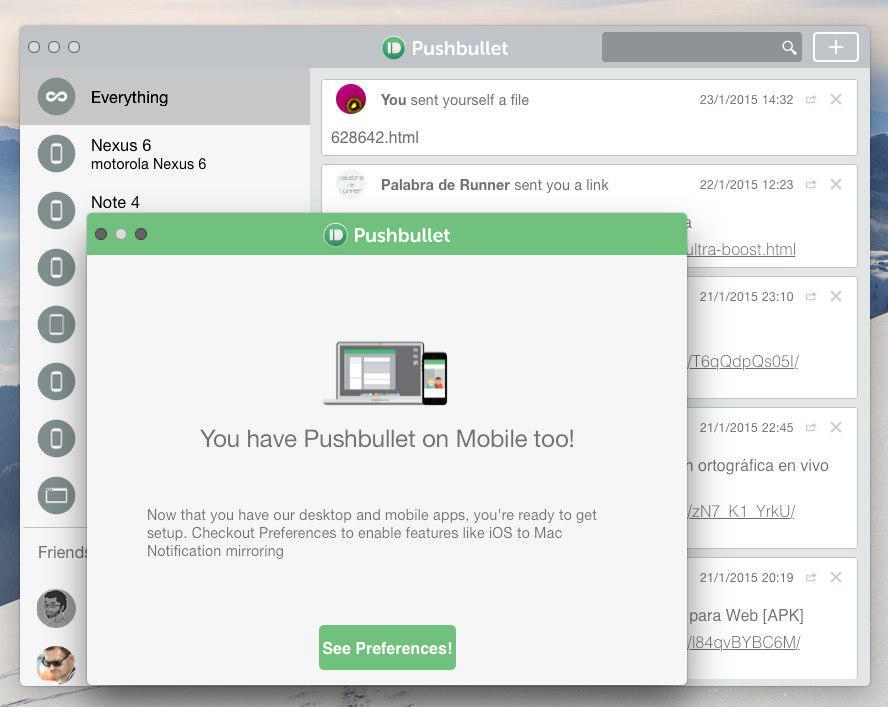Screen dimensions: 888x707
Task: Select the Everything infinity icon in sidebar
Action: pos(56,96)
